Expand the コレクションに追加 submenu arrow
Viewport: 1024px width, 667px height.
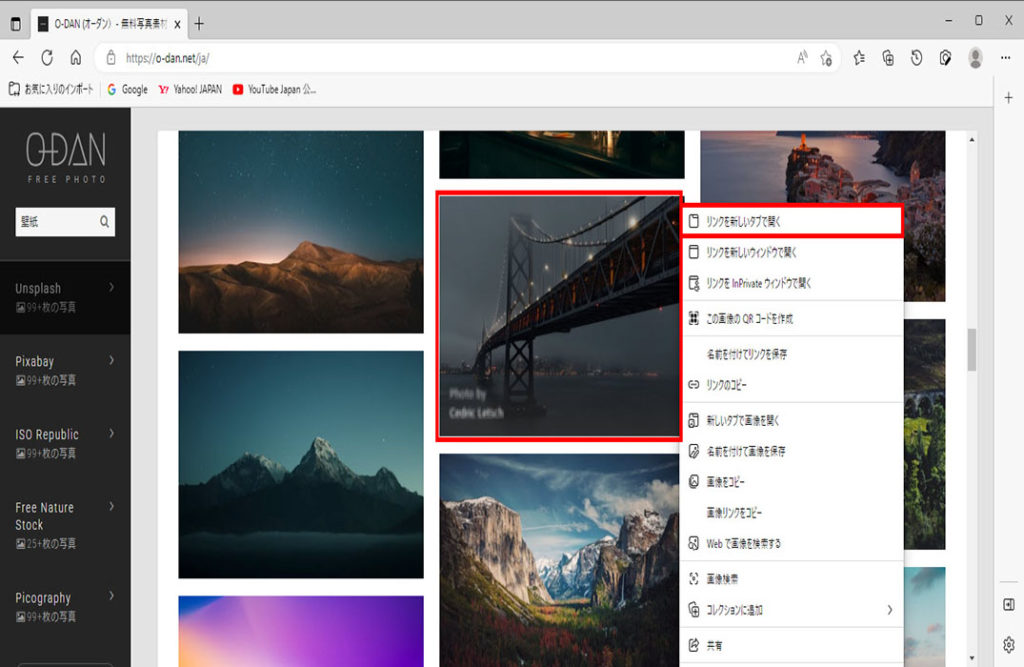tap(889, 609)
